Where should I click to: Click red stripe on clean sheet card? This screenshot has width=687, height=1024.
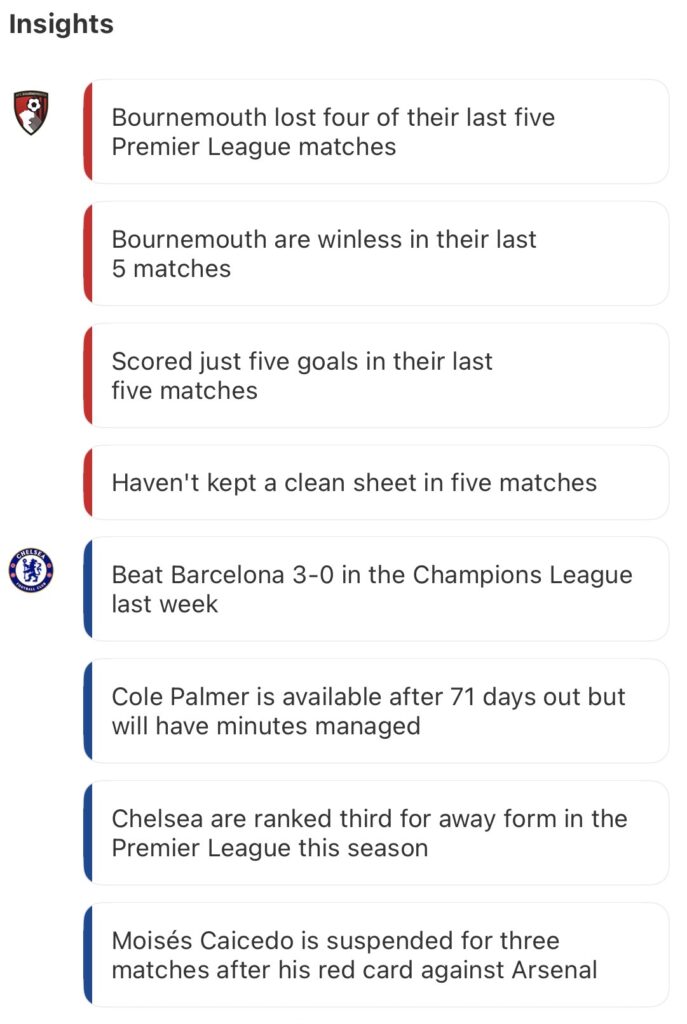(88, 483)
